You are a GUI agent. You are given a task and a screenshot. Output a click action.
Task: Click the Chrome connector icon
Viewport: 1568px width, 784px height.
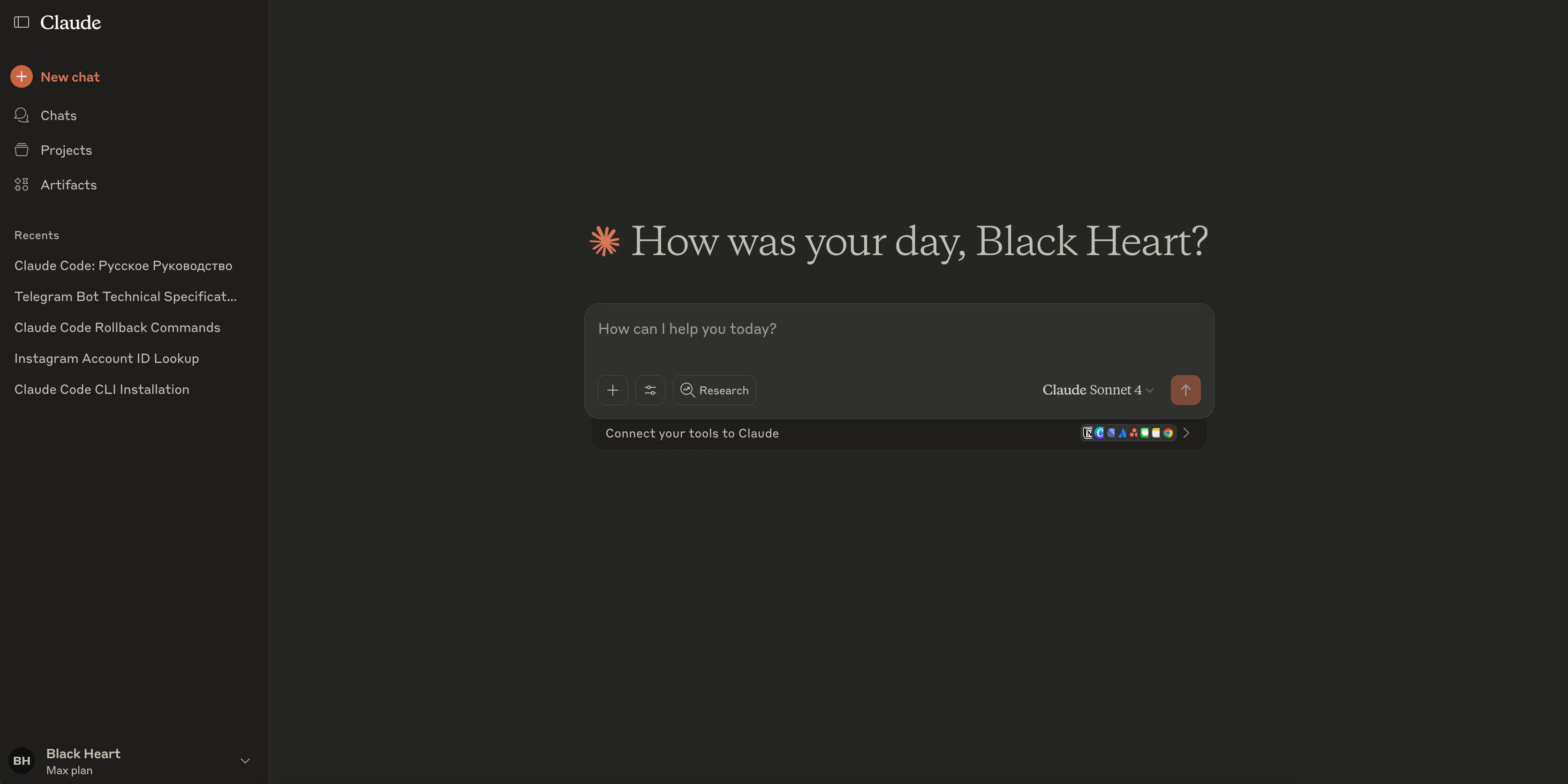click(x=1168, y=433)
